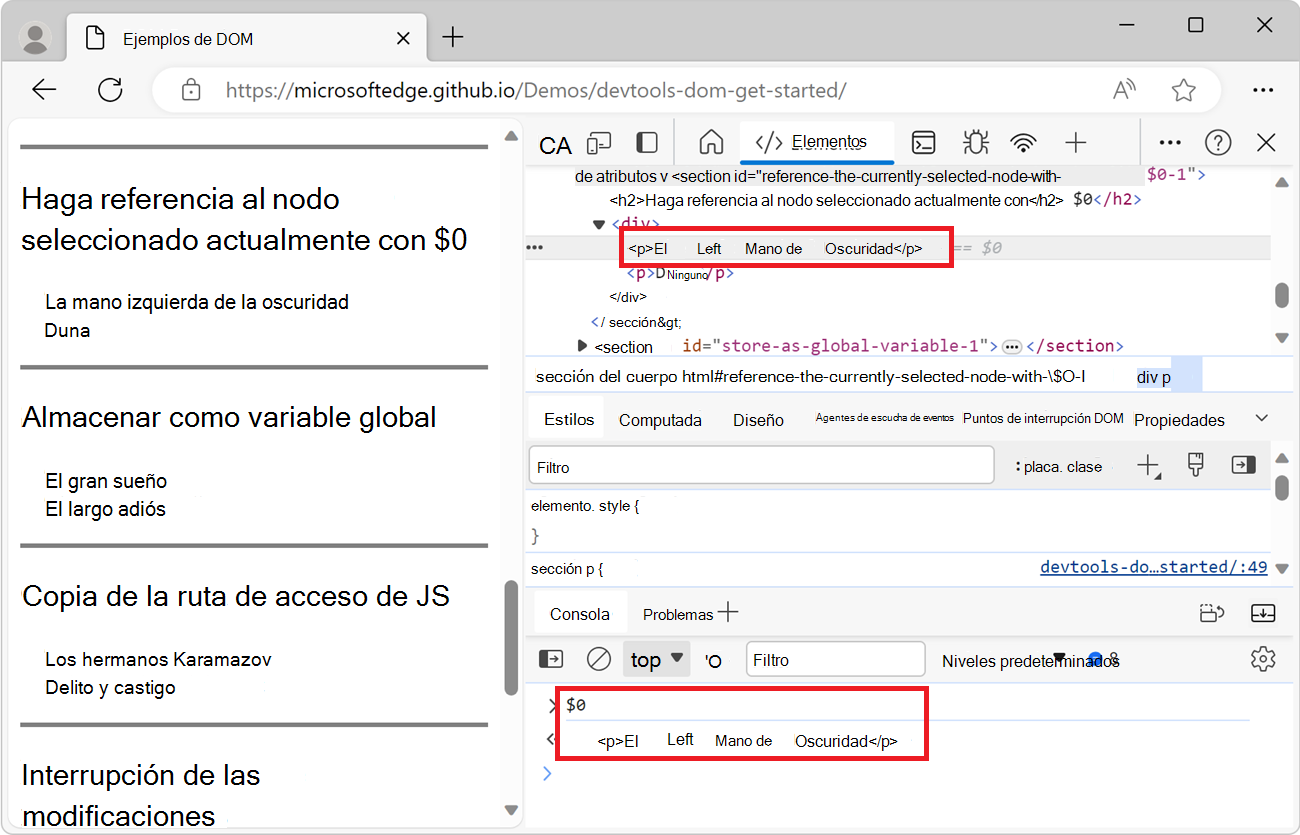Open console settings gear icon

pos(1263,659)
